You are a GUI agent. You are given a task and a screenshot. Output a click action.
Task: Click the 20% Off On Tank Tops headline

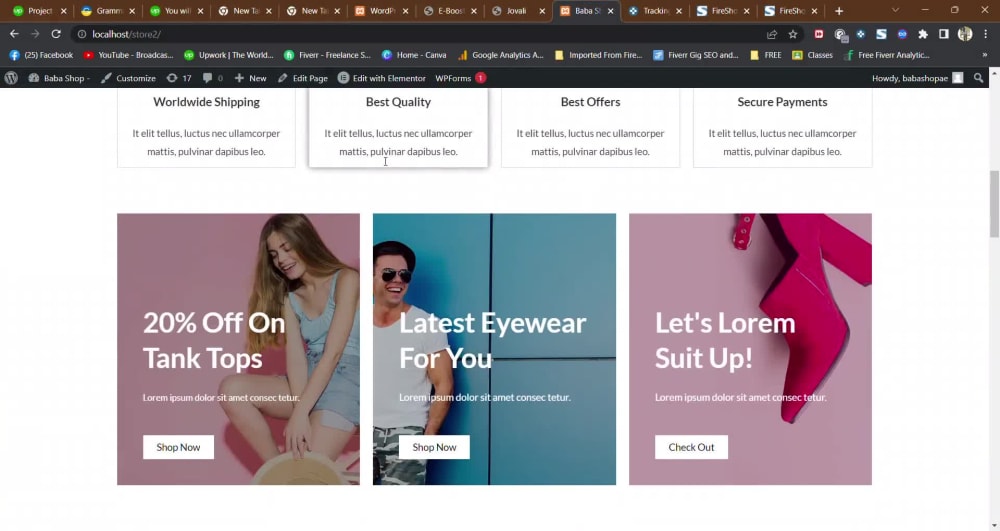coord(214,340)
